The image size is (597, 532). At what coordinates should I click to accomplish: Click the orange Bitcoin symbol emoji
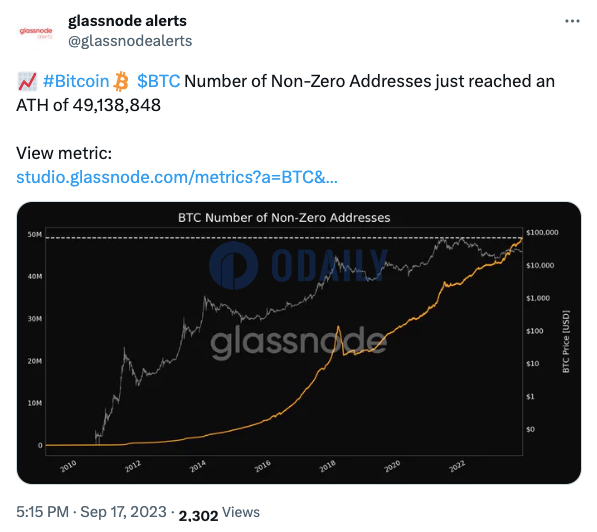pos(121,81)
